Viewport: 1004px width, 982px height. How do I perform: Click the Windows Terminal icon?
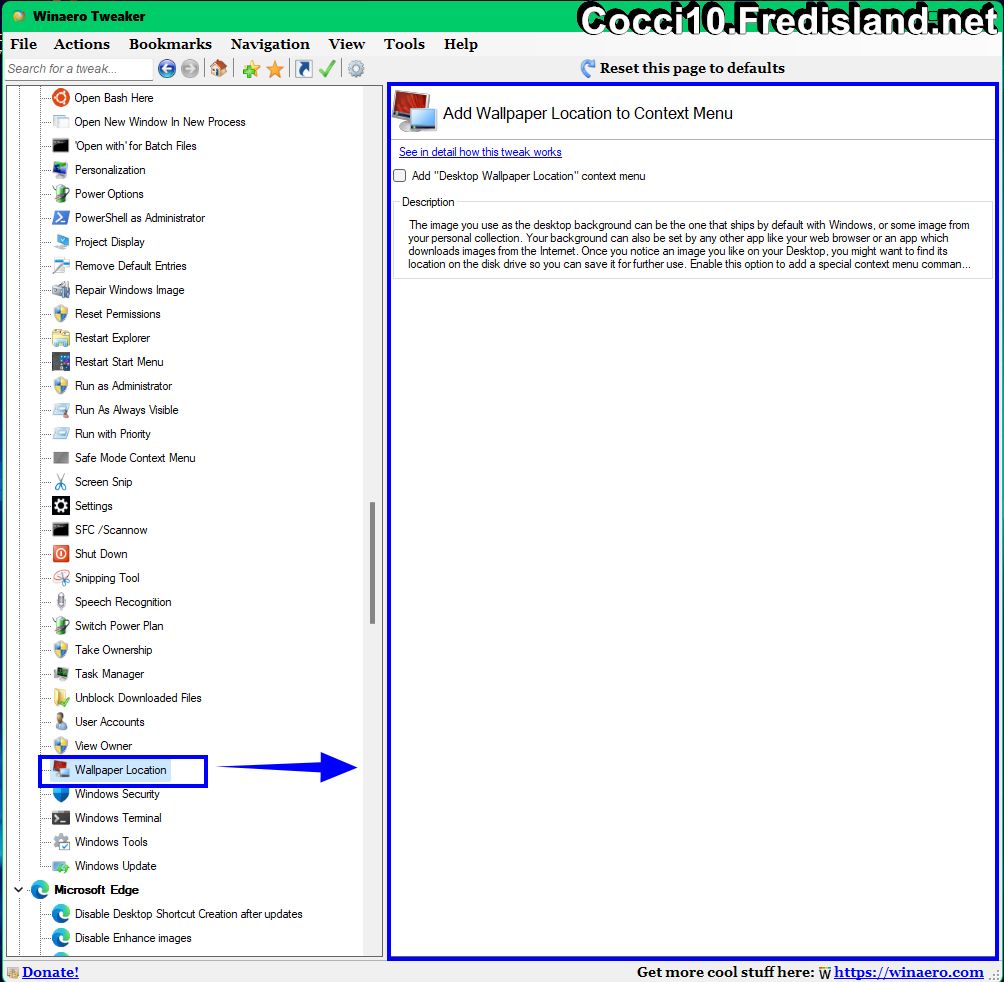pyautogui.click(x=61, y=818)
